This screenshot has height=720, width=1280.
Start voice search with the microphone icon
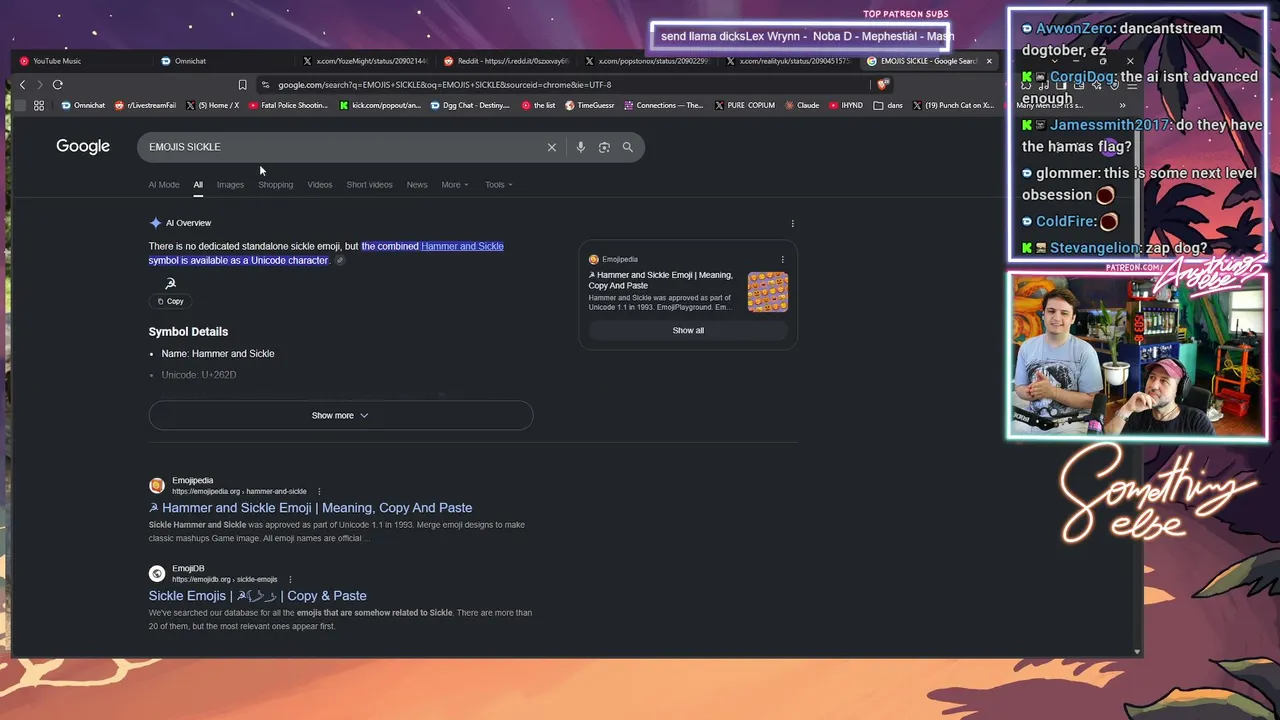580,147
